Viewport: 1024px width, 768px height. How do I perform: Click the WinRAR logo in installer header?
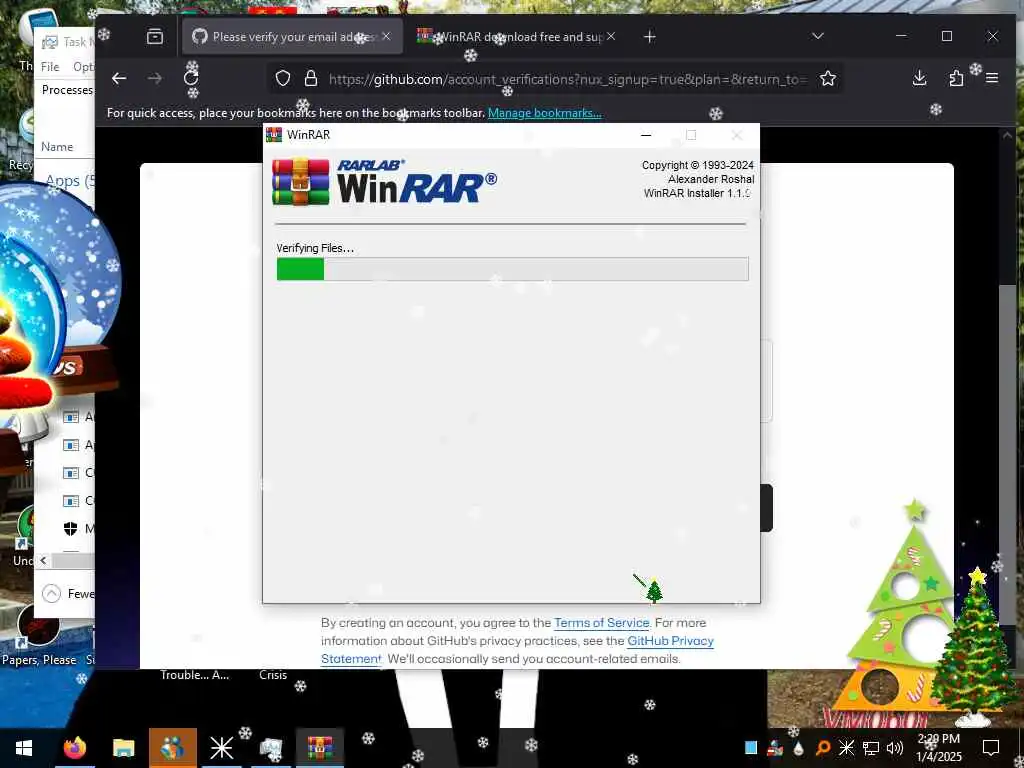pyautogui.click(x=384, y=182)
